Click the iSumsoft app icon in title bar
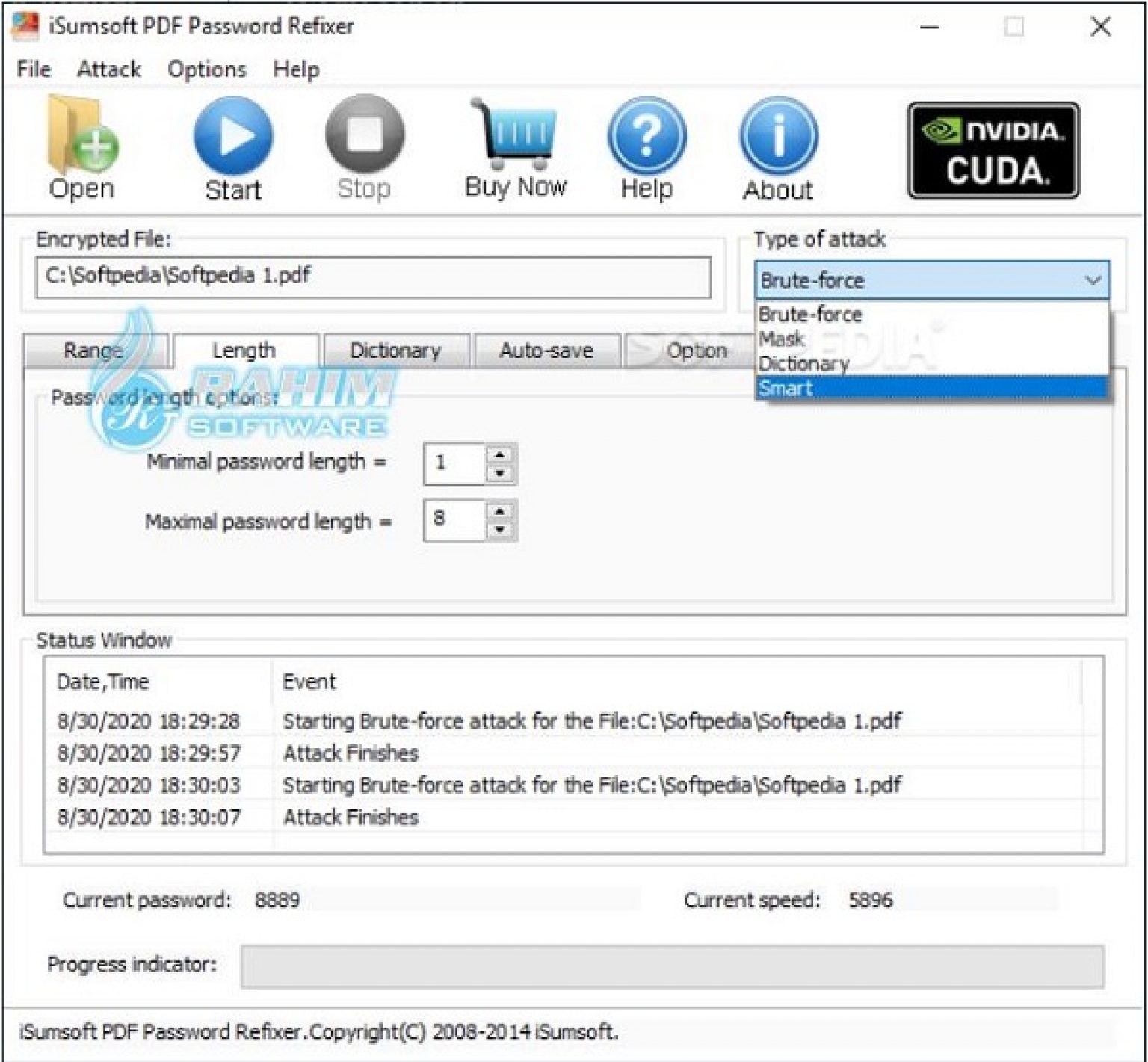The height and width of the screenshot is (1062, 1148). click(x=25, y=26)
